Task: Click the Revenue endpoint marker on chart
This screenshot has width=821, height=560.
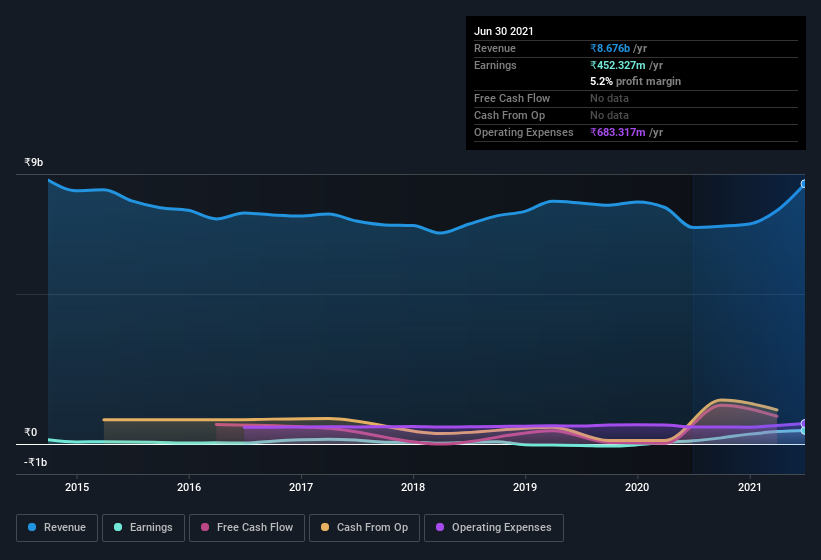Action: tap(804, 184)
